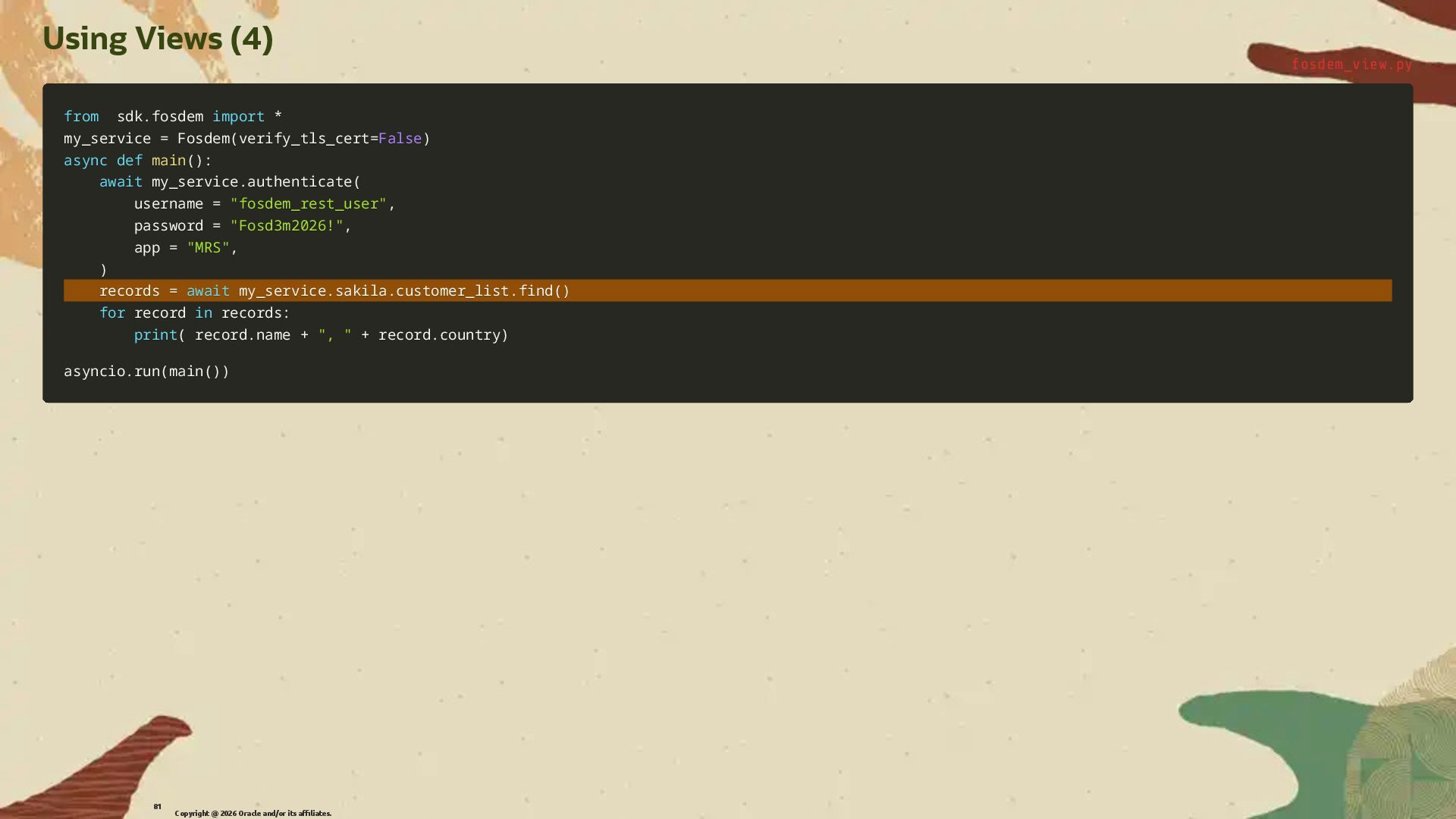
Task: Click the "fosdem_rest_user" username string
Action: coord(308,204)
